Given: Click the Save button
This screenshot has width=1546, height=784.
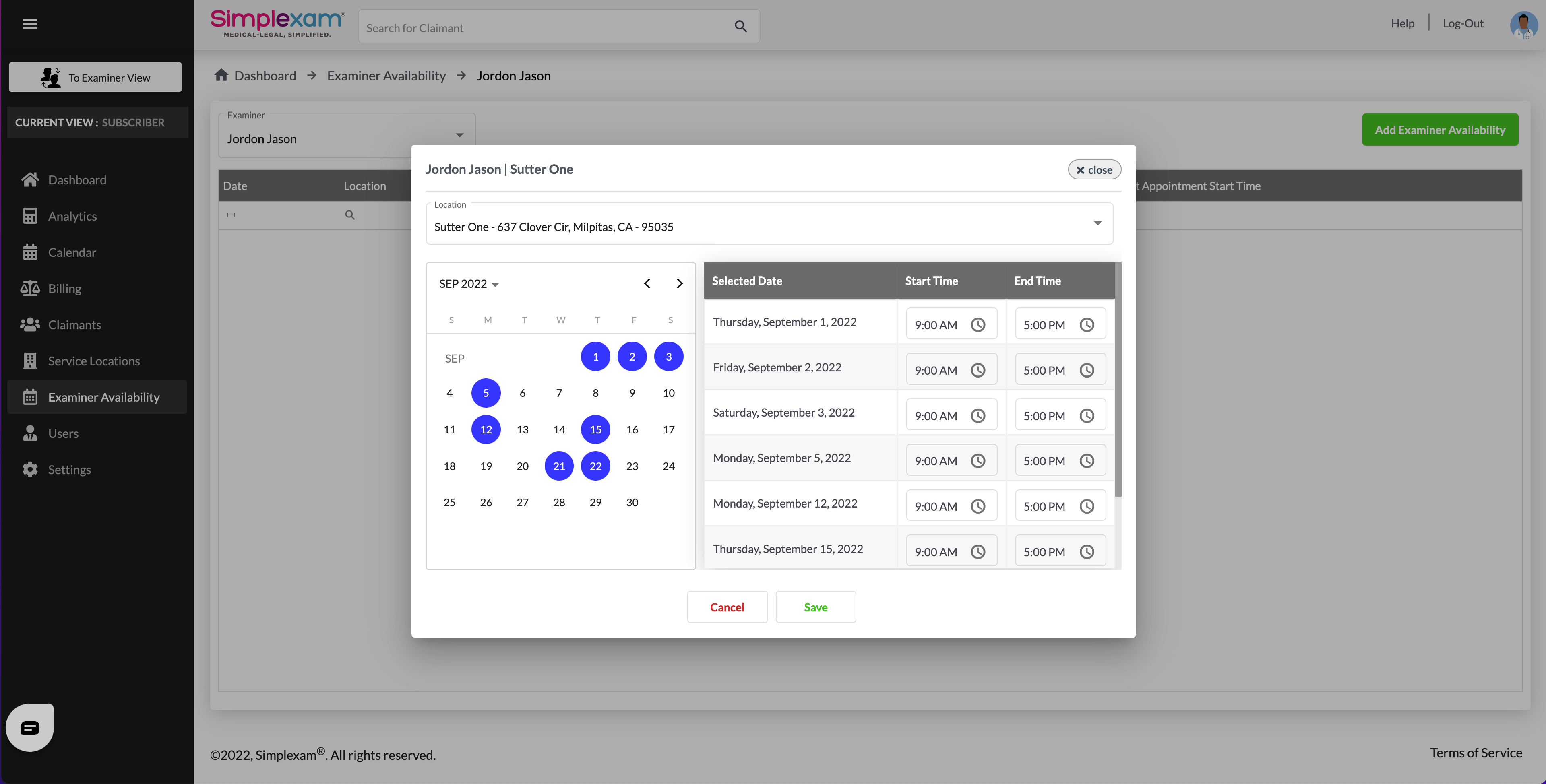Looking at the screenshot, I should point(815,607).
